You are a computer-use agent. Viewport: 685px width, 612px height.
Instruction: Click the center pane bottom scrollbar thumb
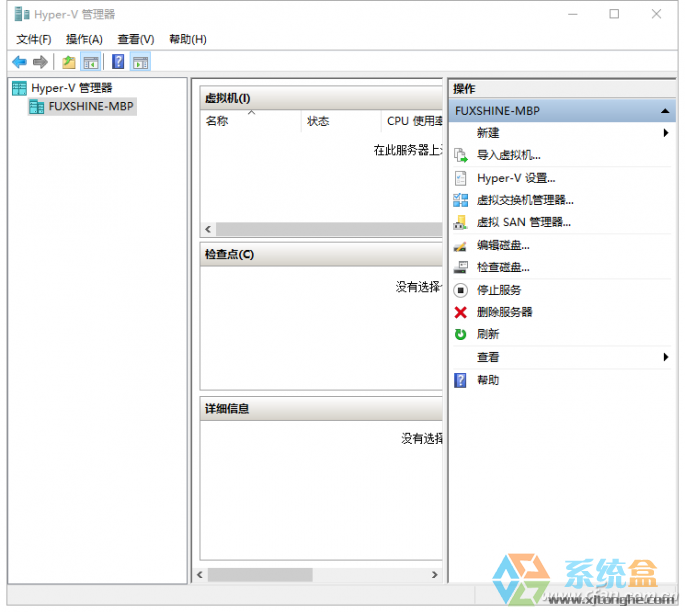click(x=260, y=575)
